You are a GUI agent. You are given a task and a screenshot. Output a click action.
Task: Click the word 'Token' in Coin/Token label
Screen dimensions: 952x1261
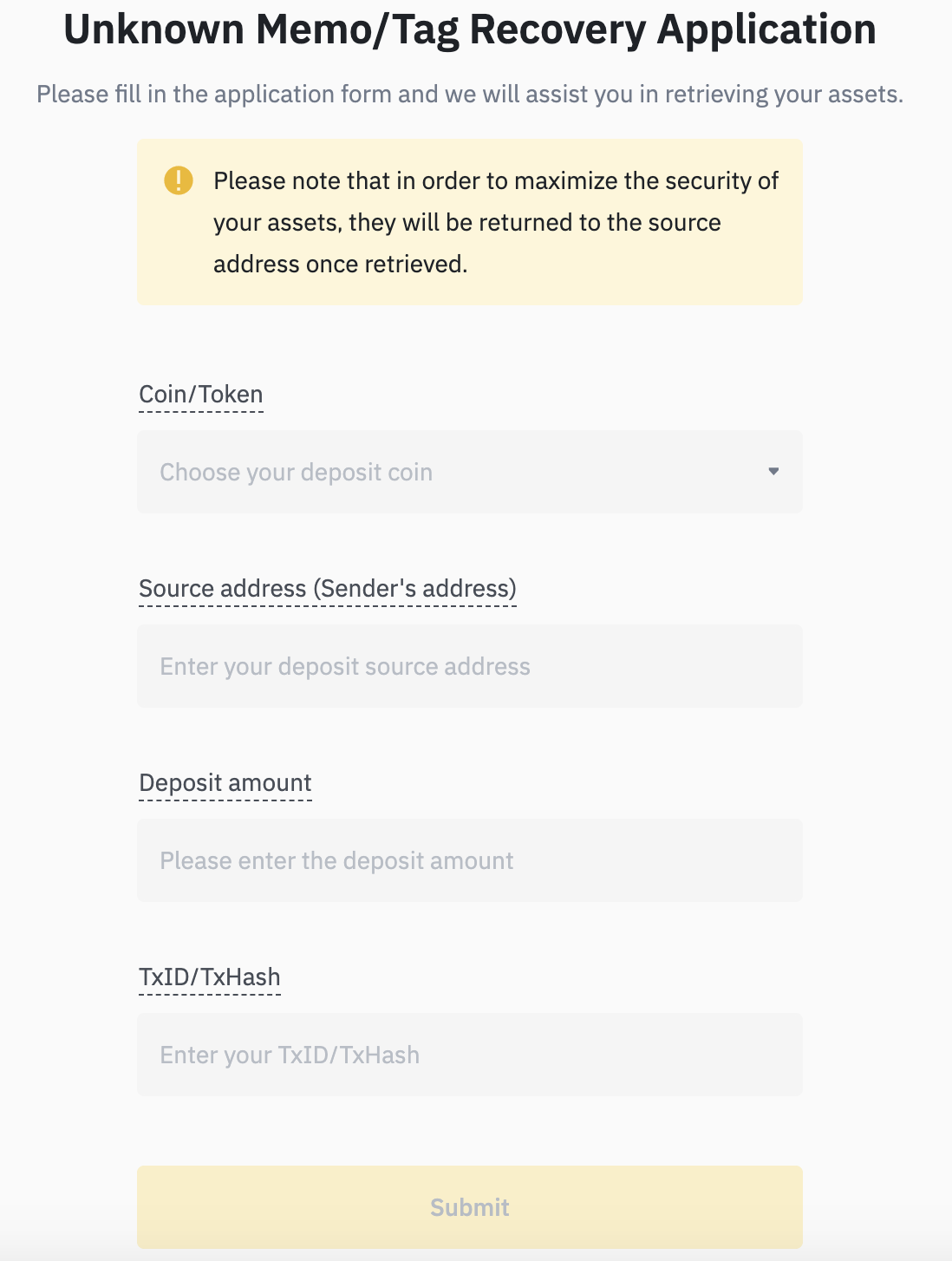231,395
